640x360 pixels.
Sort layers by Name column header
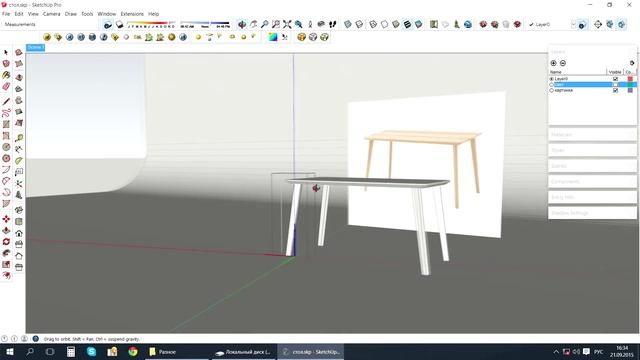click(x=578, y=72)
